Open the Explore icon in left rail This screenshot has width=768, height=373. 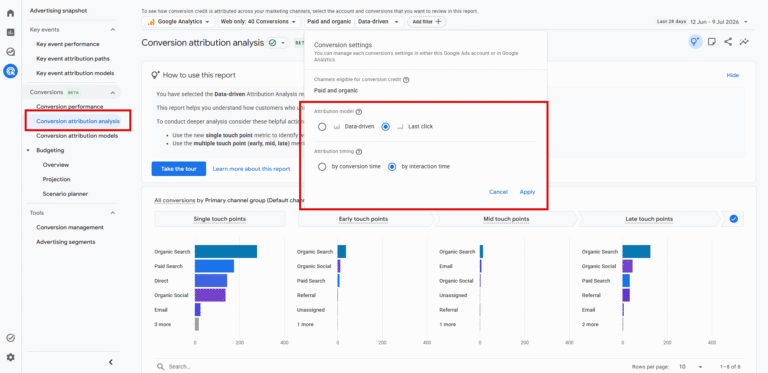[x=10, y=51]
